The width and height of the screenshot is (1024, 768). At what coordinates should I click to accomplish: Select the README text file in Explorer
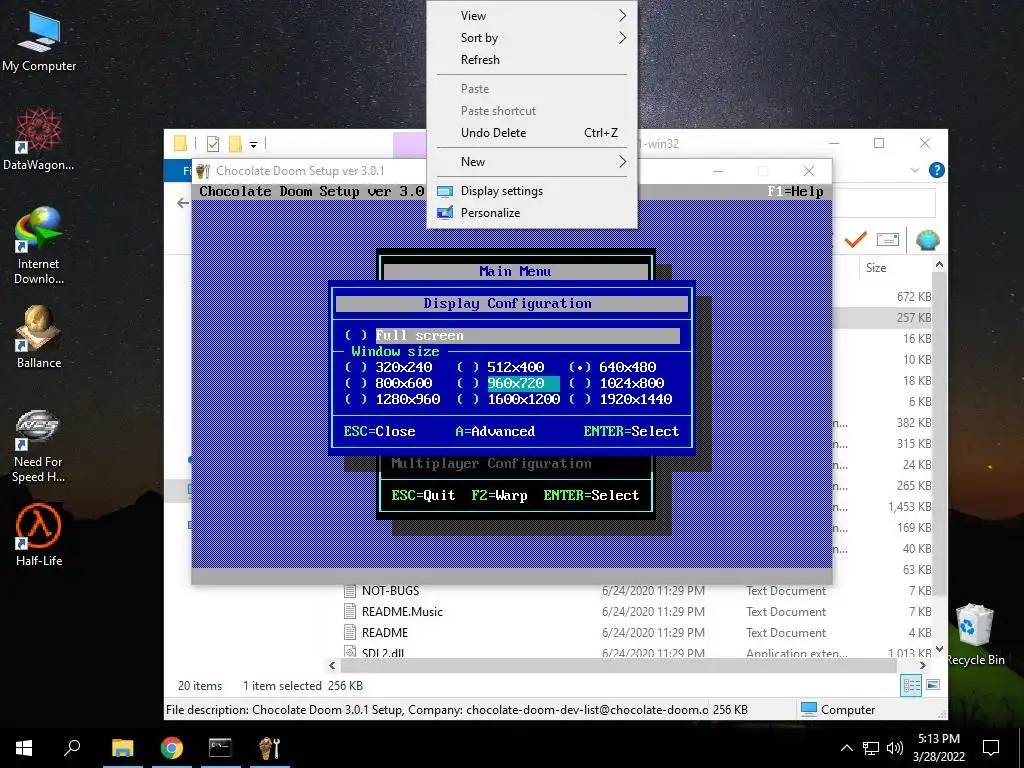385,633
